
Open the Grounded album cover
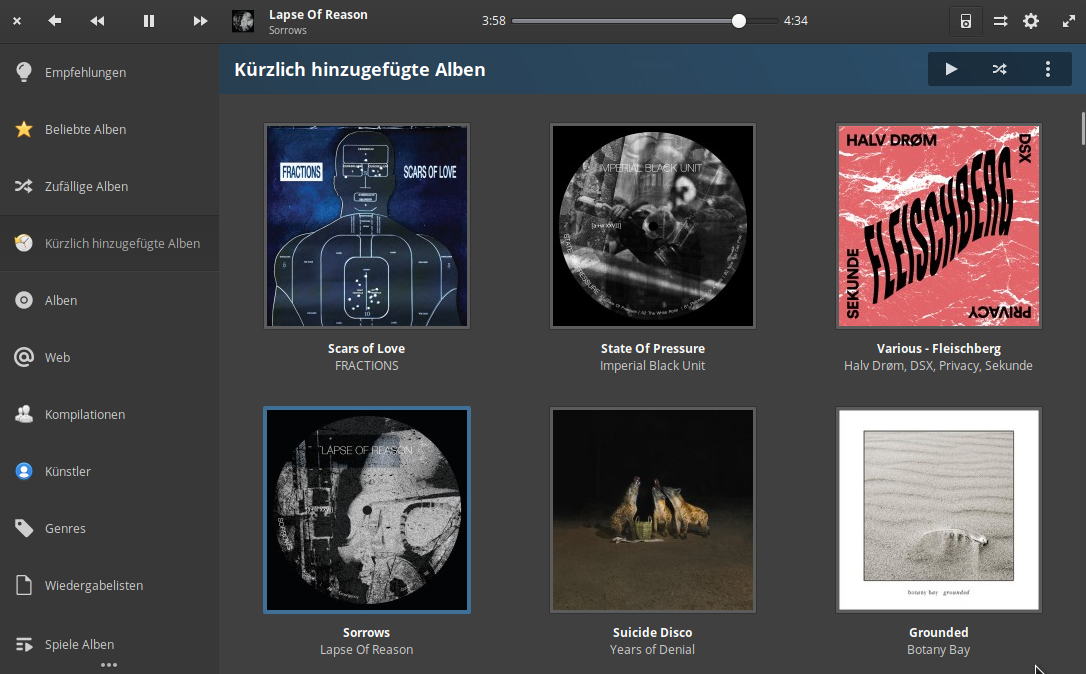point(938,510)
